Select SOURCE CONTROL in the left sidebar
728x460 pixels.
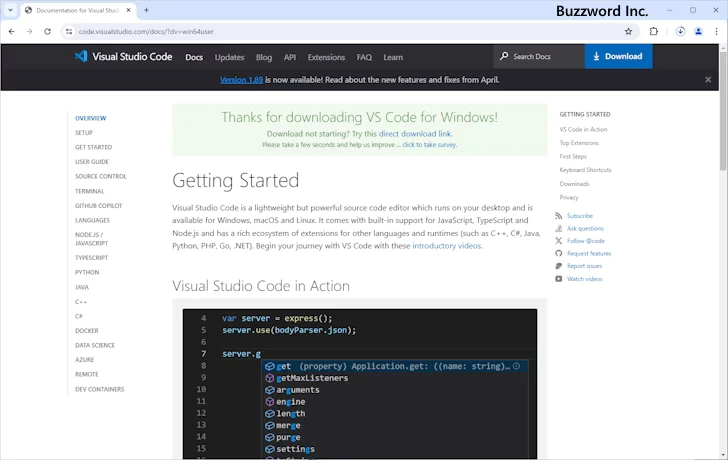[x=101, y=176]
